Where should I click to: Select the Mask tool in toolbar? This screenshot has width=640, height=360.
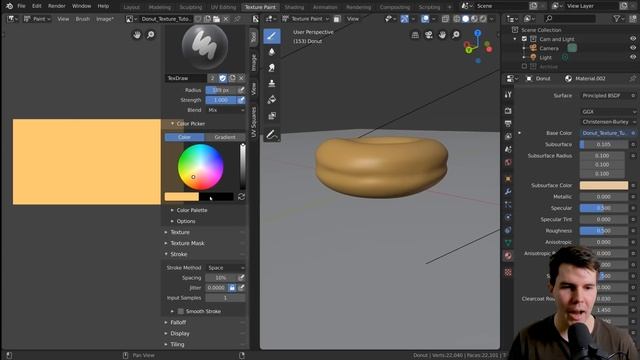tap(272, 116)
